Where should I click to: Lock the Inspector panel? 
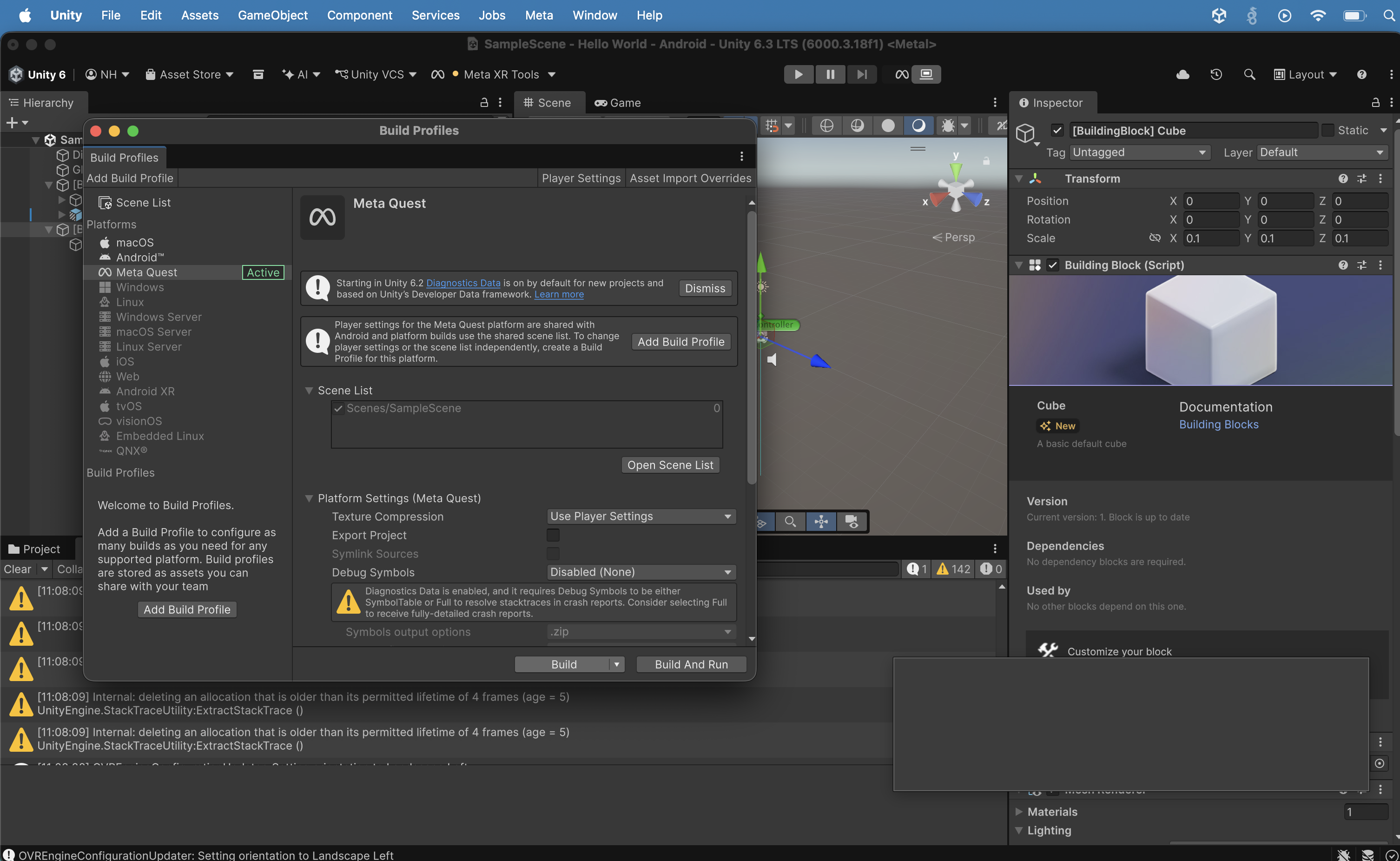[x=1375, y=102]
